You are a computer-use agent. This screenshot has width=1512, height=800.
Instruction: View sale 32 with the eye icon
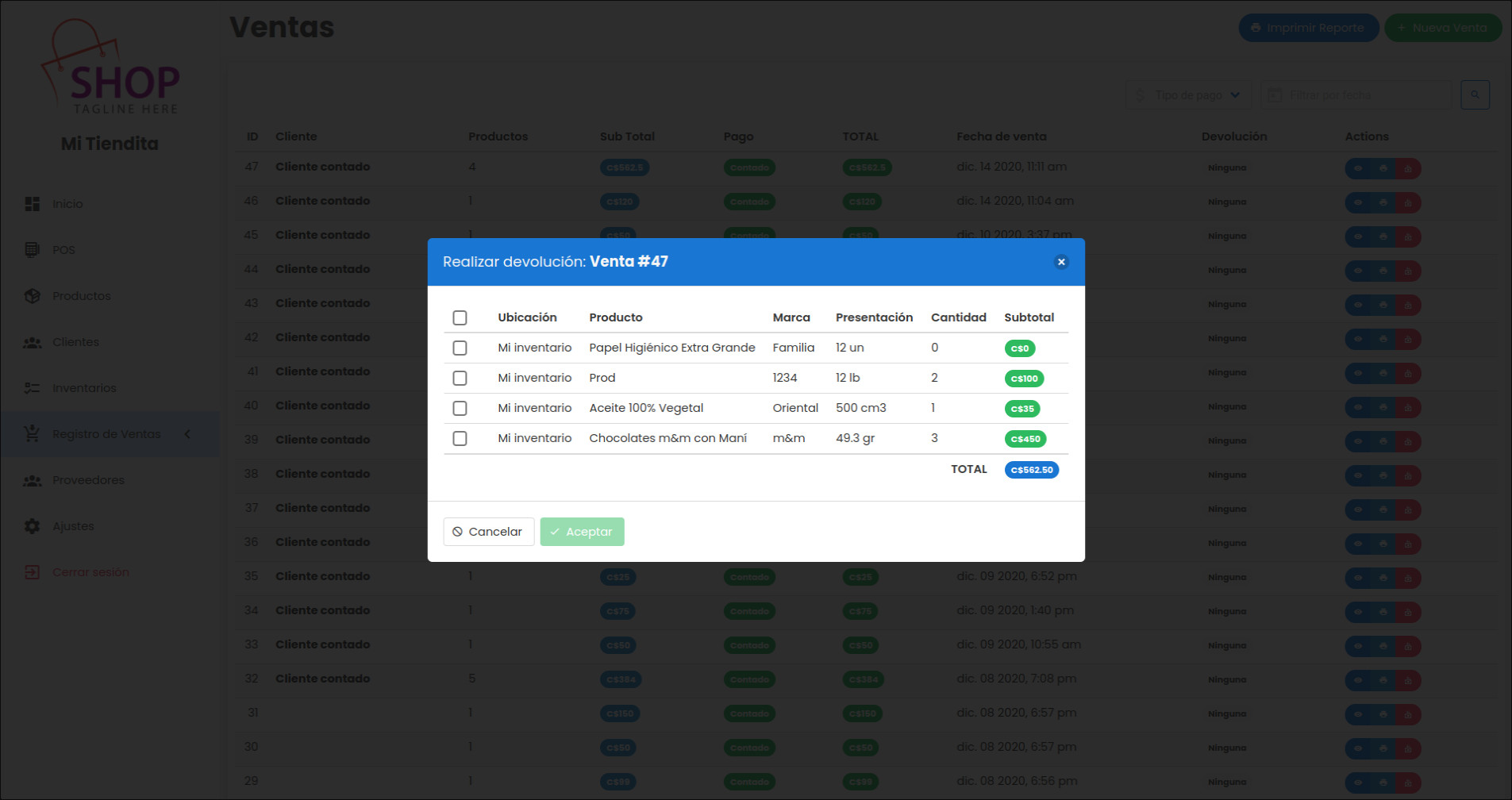(x=1358, y=680)
